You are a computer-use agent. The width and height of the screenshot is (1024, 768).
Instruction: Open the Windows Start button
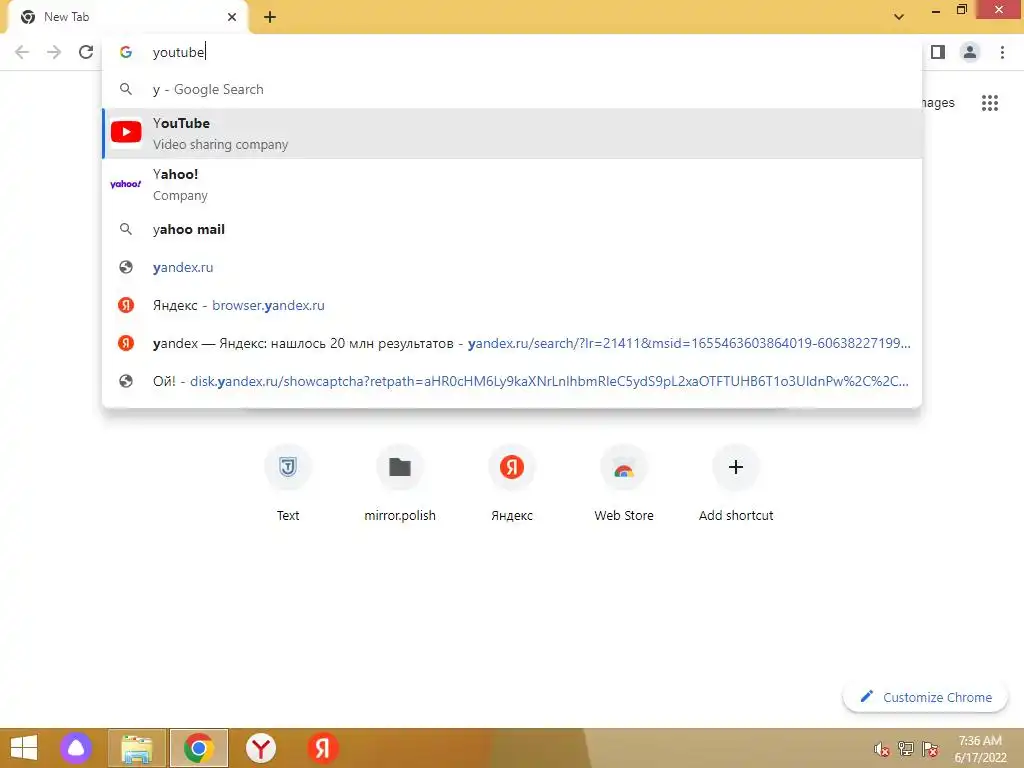tap(24, 748)
